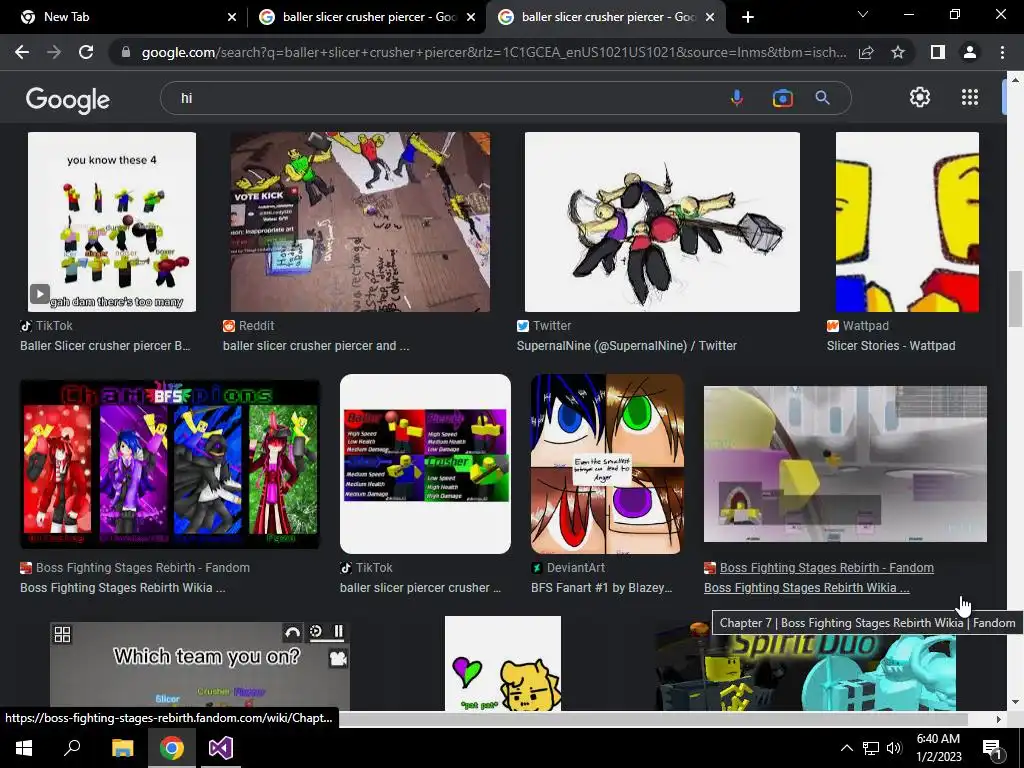Open the TikTok class stats image
1024x768 pixels.
coord(425,464)
